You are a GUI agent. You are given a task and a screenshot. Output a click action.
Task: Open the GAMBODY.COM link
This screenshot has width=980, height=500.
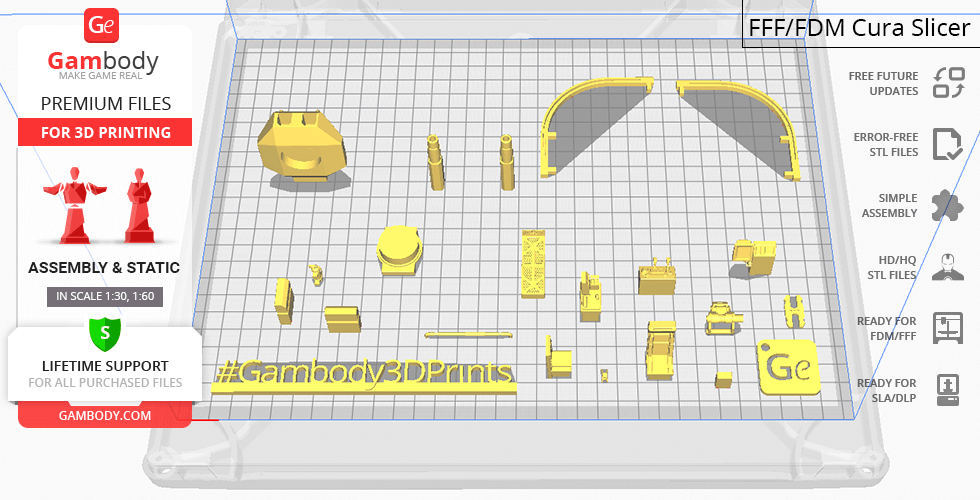[105, 416]
